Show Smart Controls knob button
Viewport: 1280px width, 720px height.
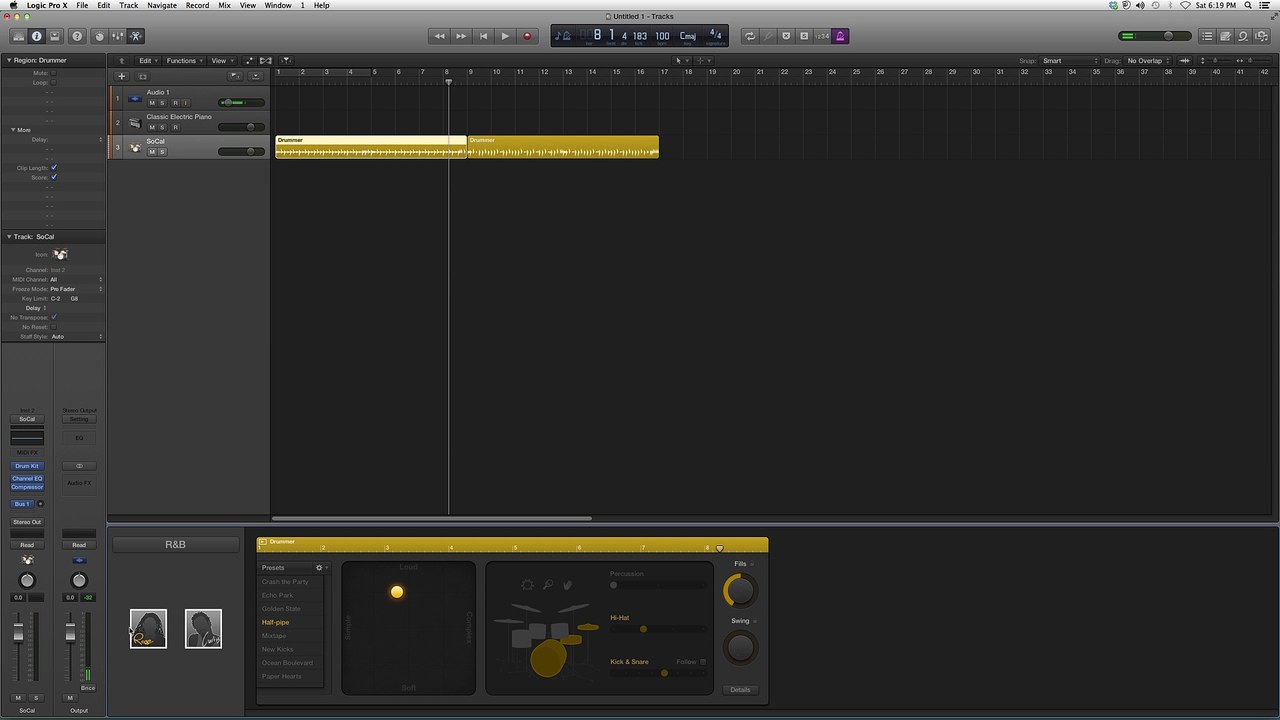[99, 36]
